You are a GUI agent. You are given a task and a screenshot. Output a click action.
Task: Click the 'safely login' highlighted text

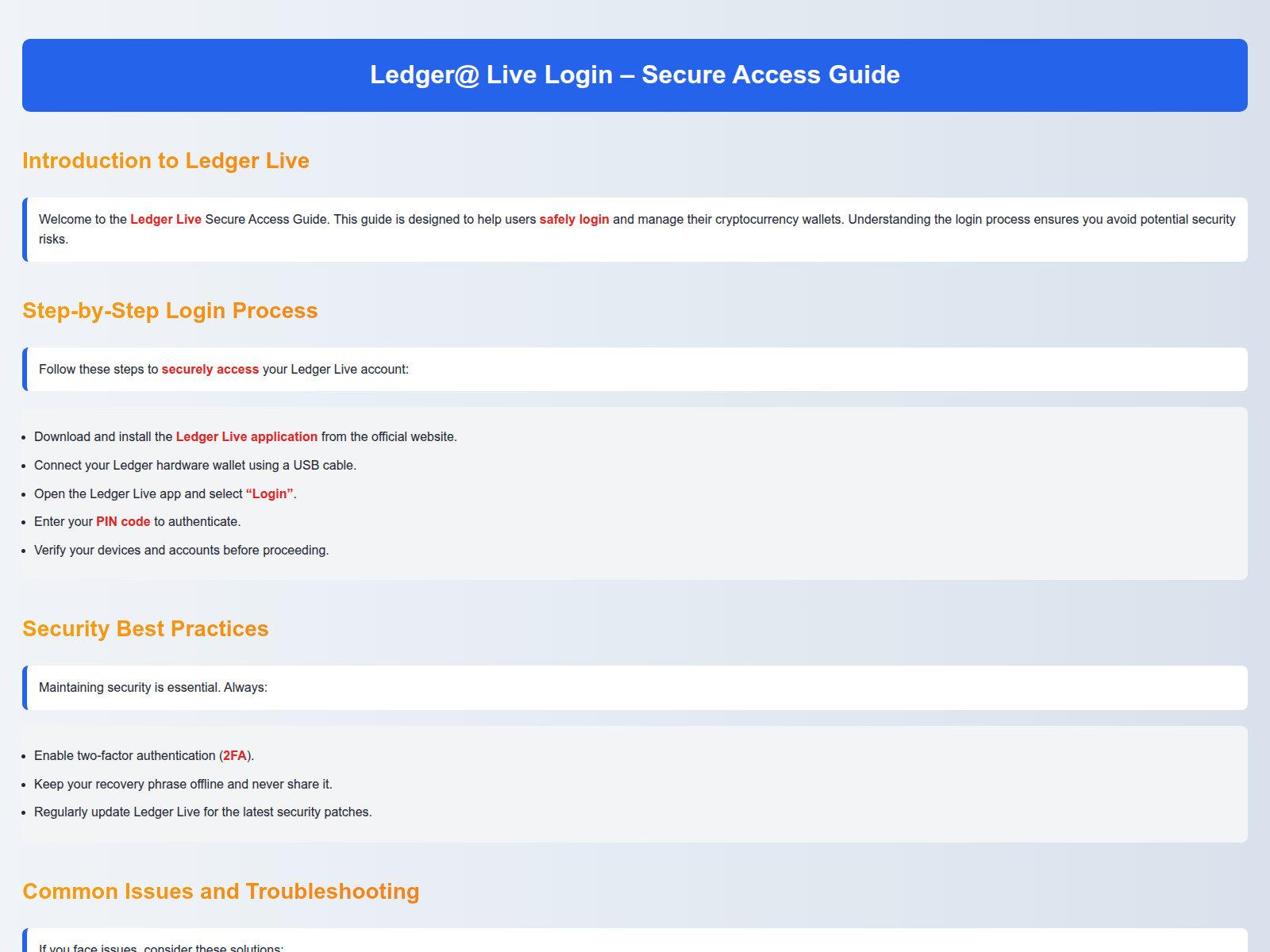pyautogui.click(x=574, y=220)
